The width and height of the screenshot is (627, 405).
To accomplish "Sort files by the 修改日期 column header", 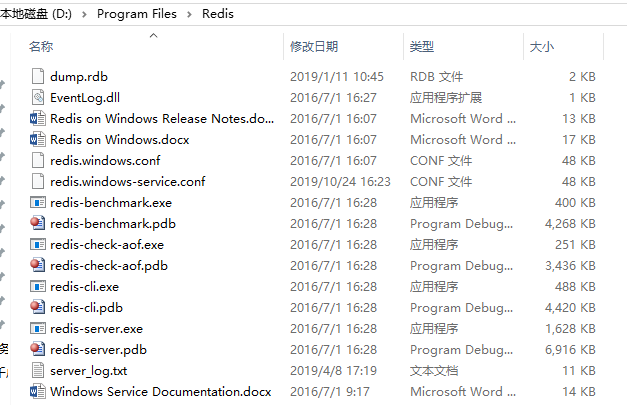I will tap(314, 46).
